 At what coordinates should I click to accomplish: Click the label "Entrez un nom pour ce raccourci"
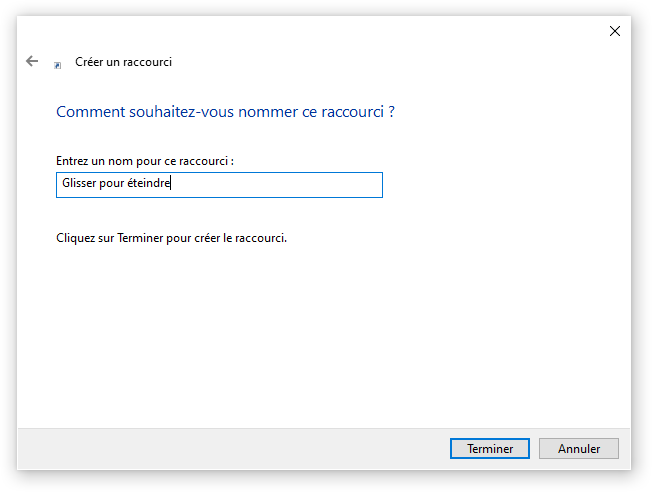[142, 161]
